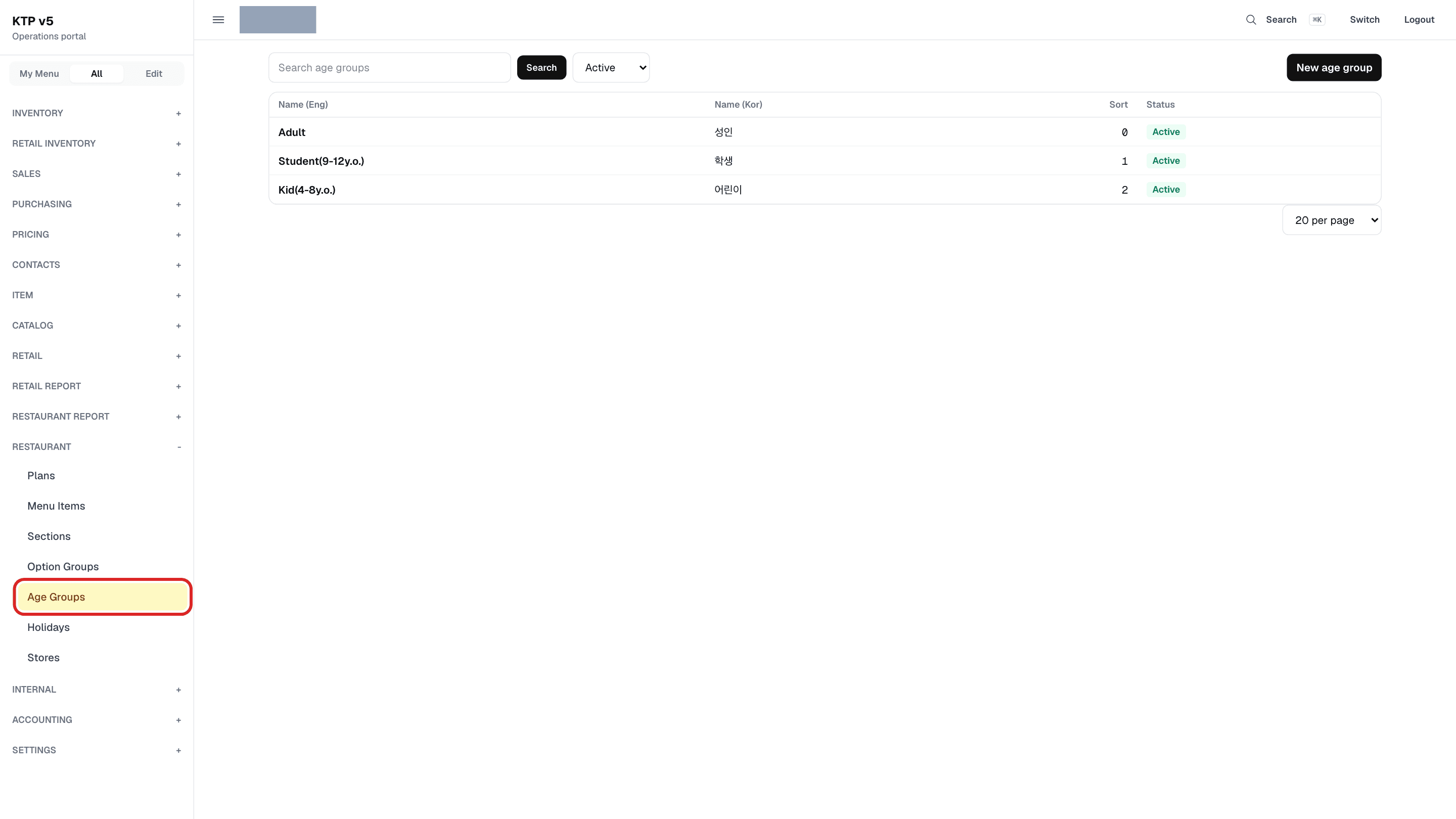This screenshot has width=1456, height=819.
Task: Expand the INVENTORY section
Action: tap(97, 113)
